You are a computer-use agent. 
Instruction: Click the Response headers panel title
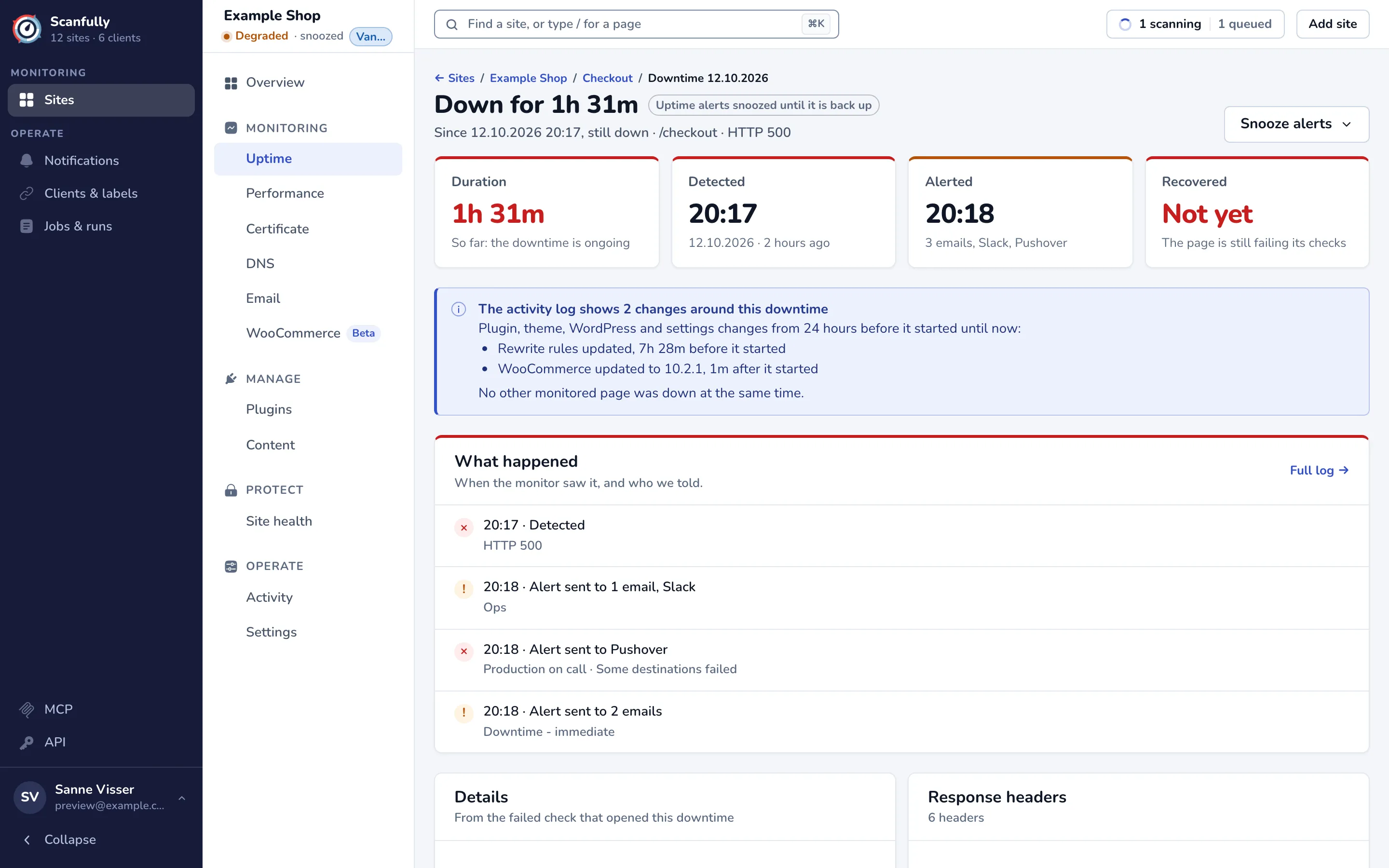[997, 798]
